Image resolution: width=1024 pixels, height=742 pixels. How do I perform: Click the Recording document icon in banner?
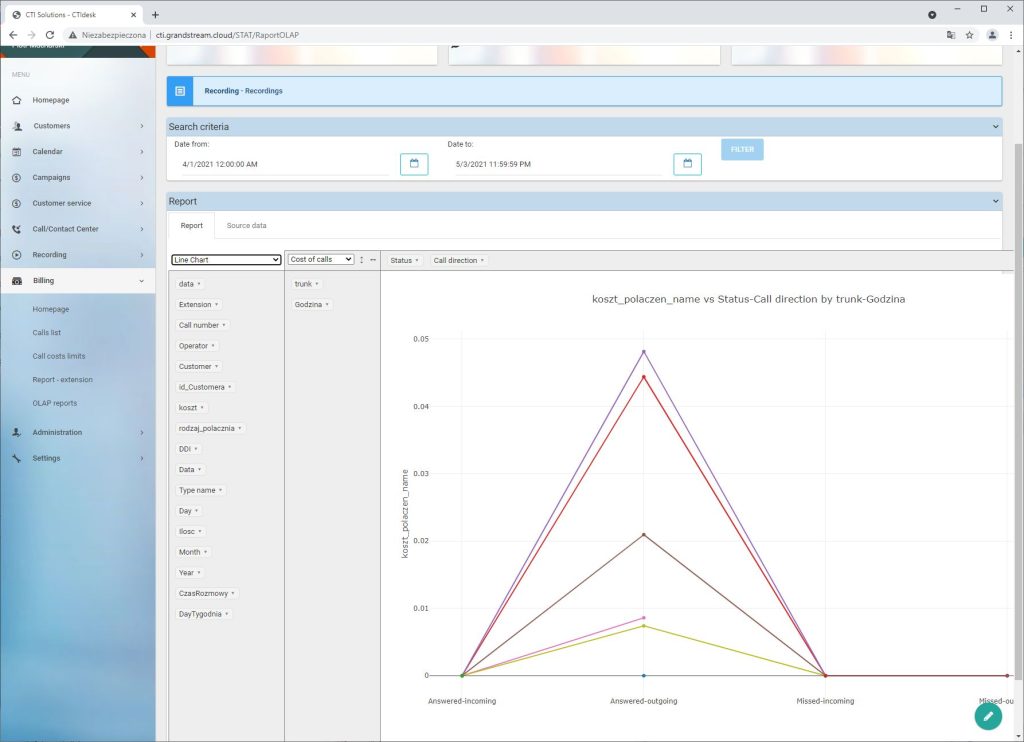click(x=179, y=91)
